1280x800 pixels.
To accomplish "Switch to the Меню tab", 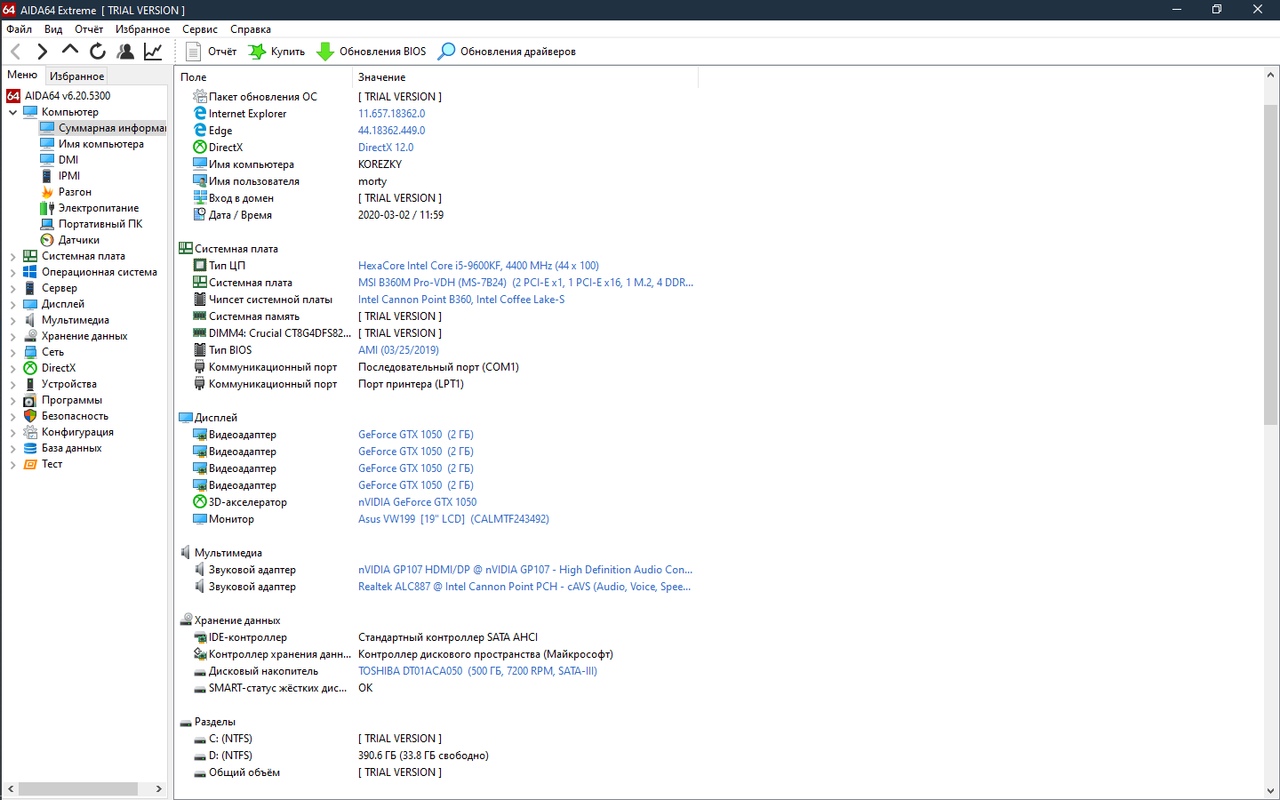I will tap(22, 75).
